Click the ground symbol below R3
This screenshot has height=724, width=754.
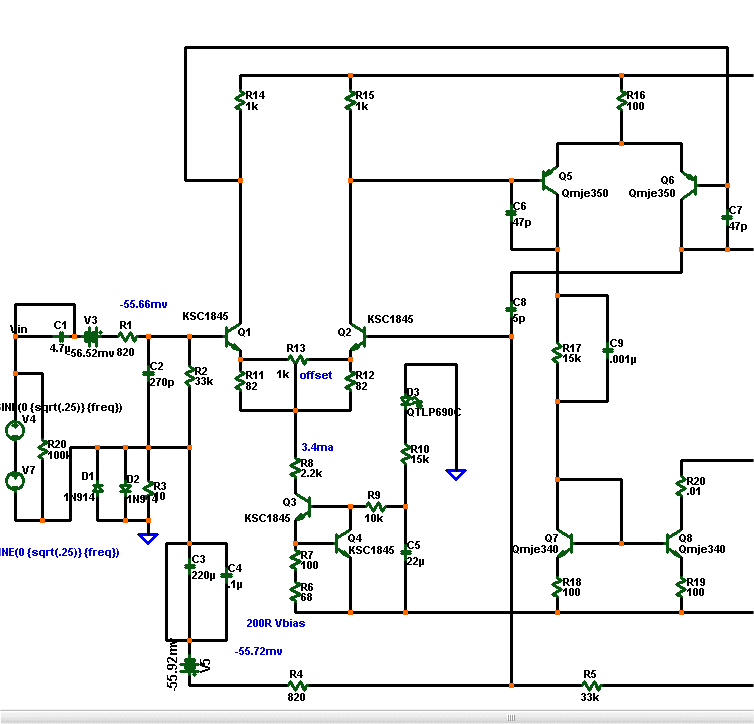point(148,538)
